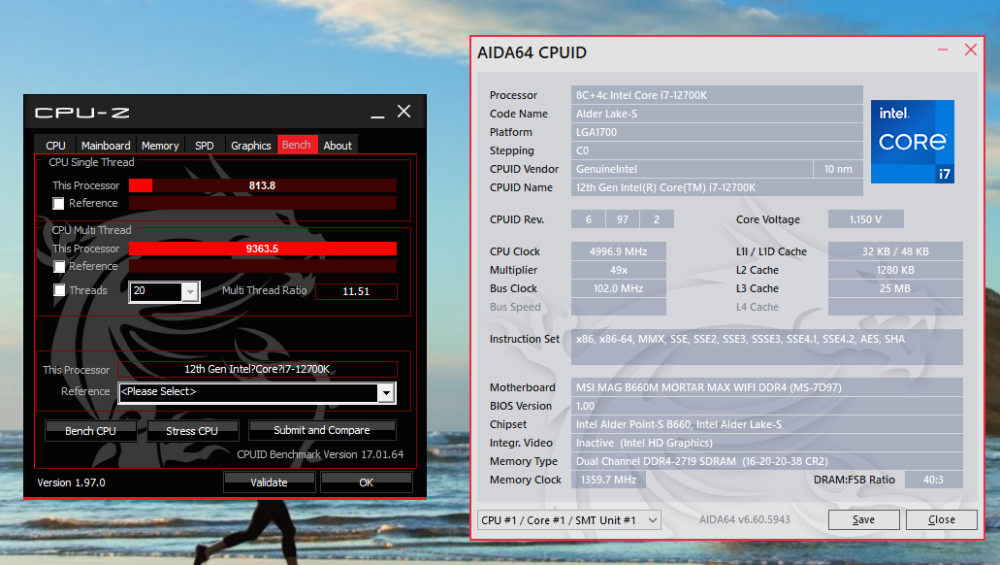Enable Single Thread Reference checkbox

59,203
